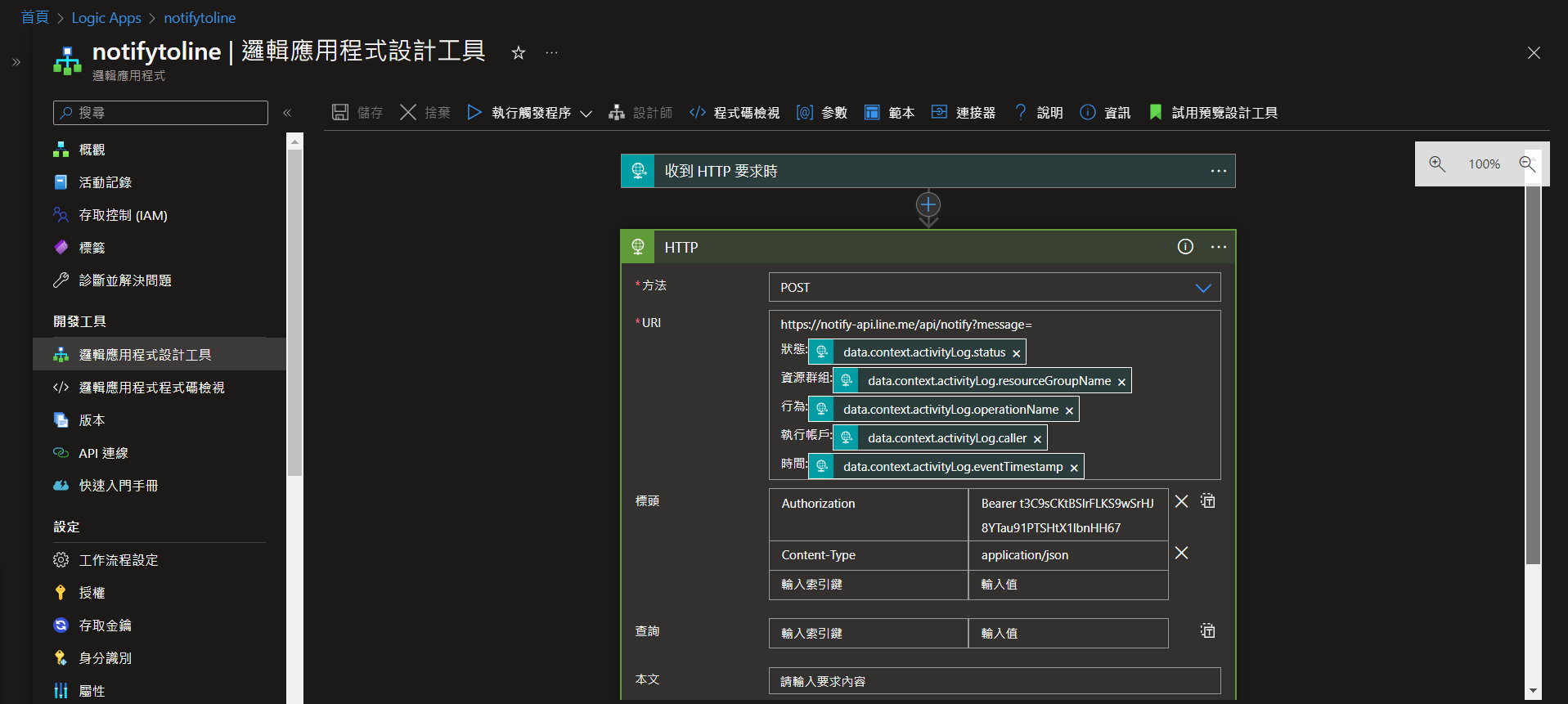Click the empty header key field (輸入索引鍵)
This screenshot has width=1568, height=704.
pos(869,585)
